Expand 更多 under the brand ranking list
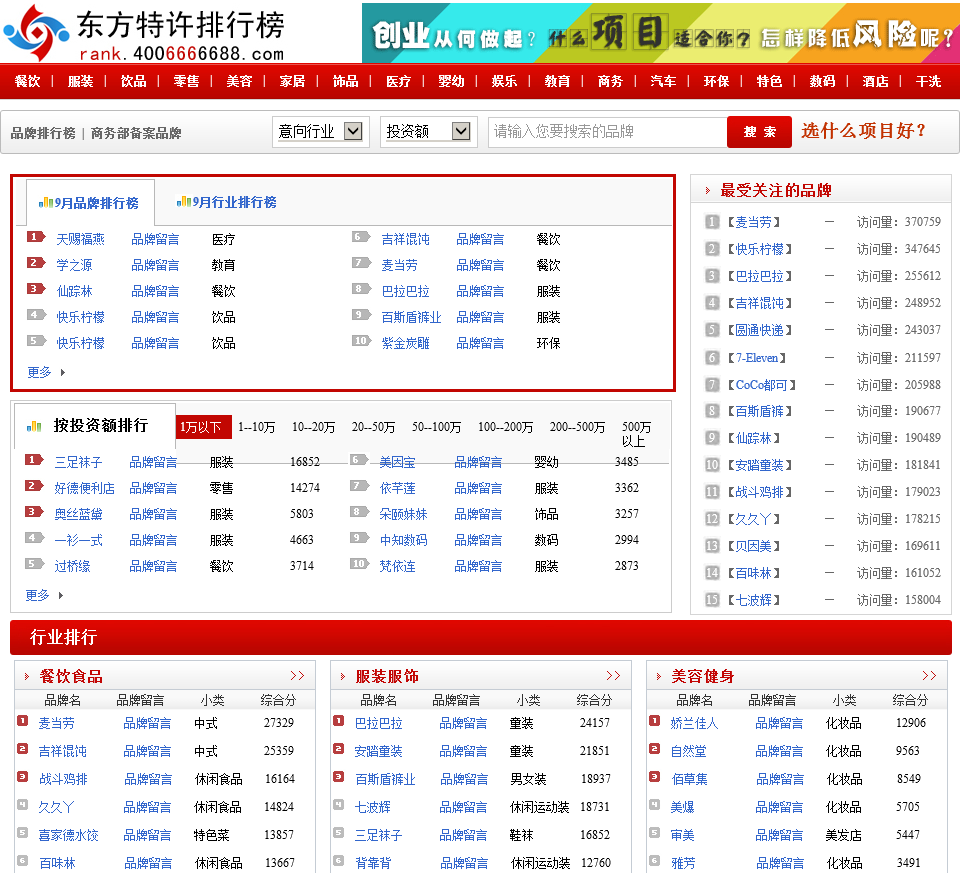 click(45, 372)
